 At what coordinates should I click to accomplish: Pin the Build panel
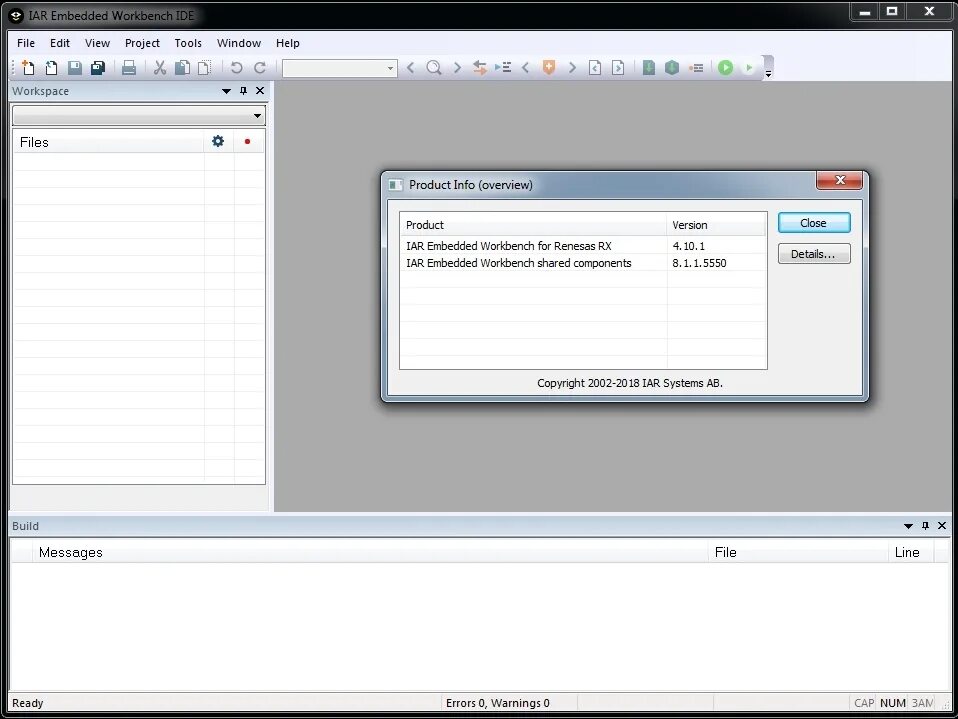925,526
